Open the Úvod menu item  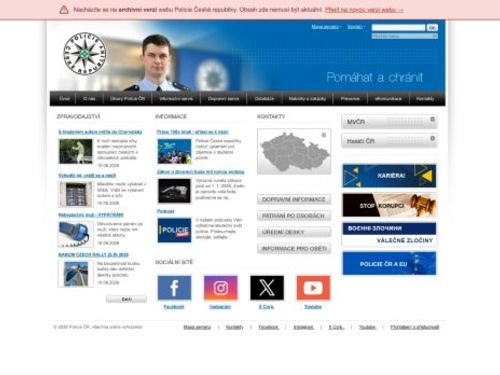[x=64, y=99]
